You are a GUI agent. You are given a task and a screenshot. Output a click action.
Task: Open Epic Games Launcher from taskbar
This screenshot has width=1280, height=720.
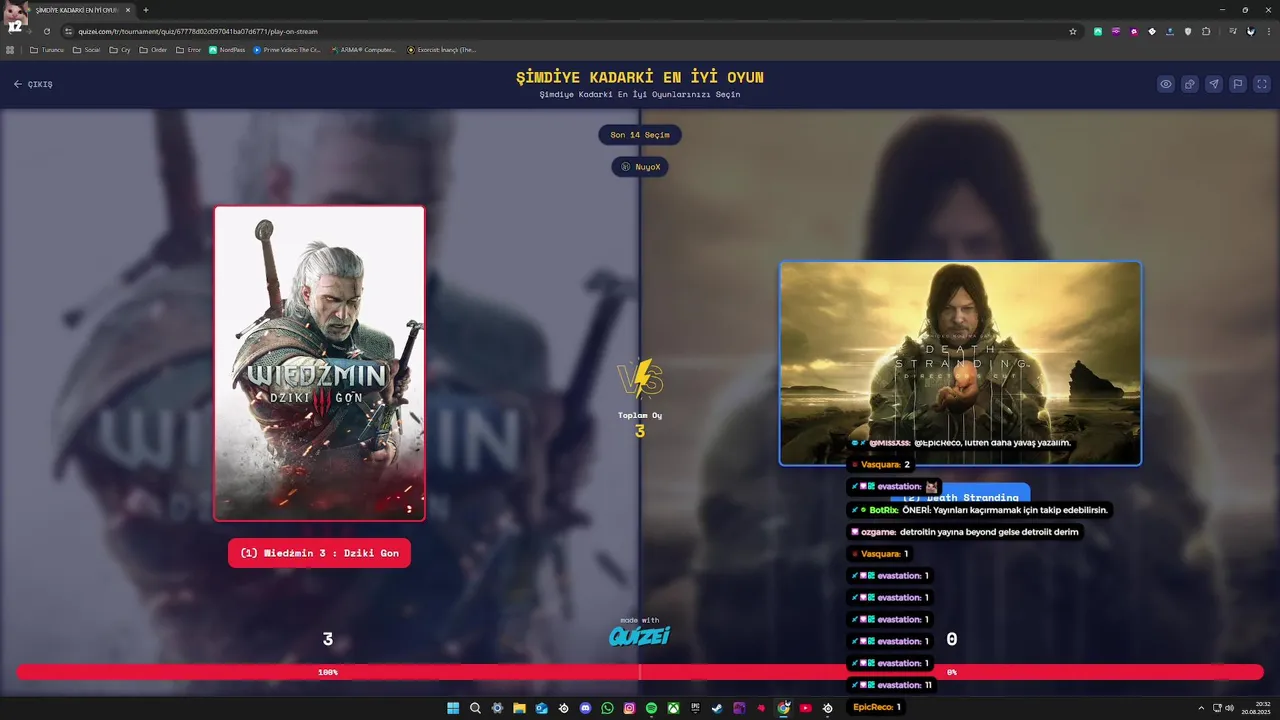(x=695, y=708)
